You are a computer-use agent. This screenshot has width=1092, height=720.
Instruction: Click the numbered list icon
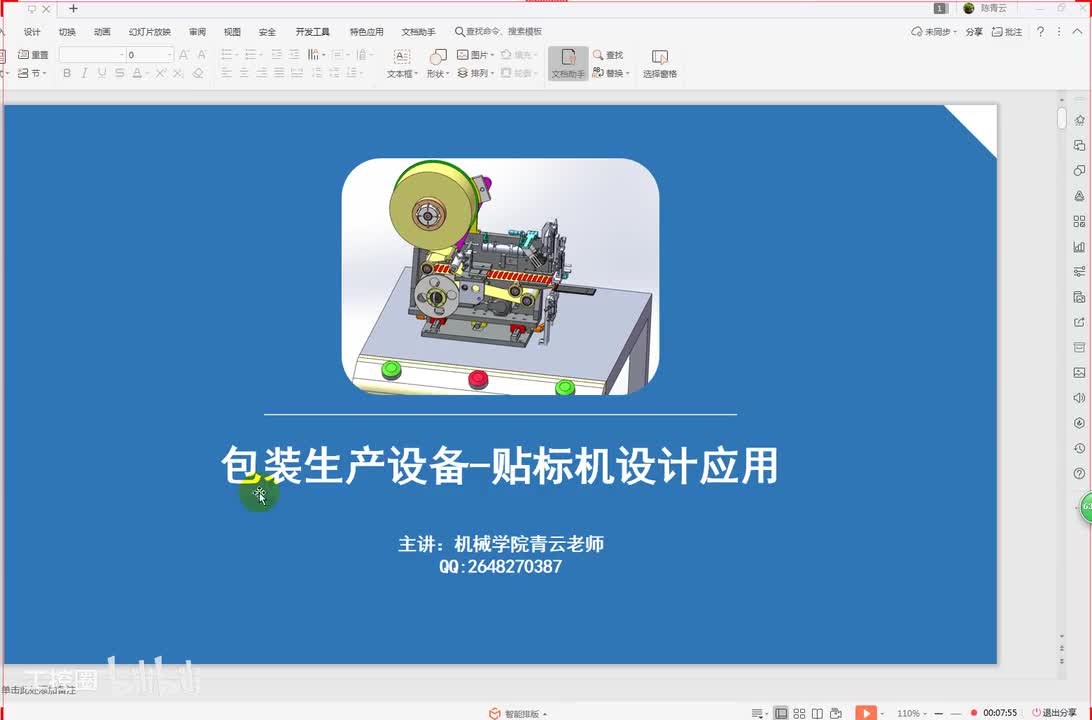click(251, 54)
